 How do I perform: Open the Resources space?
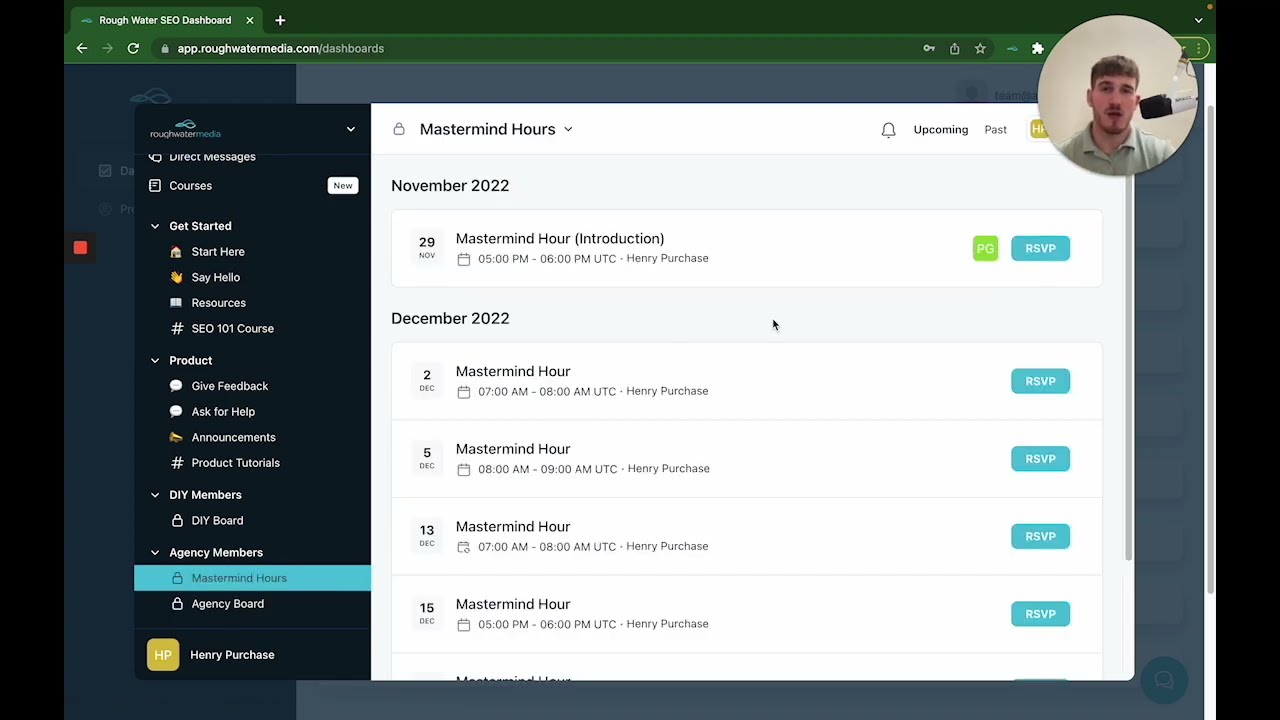click(x=218, y=303)
